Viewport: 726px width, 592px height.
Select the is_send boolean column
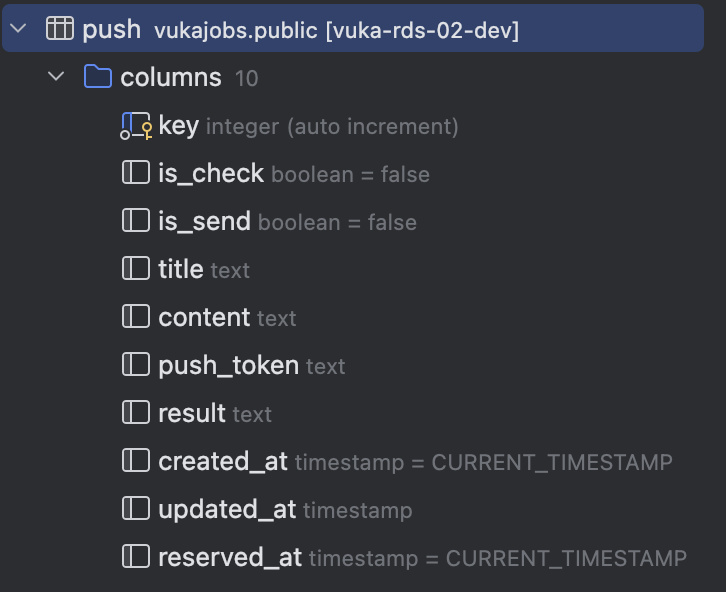(204, 221)
